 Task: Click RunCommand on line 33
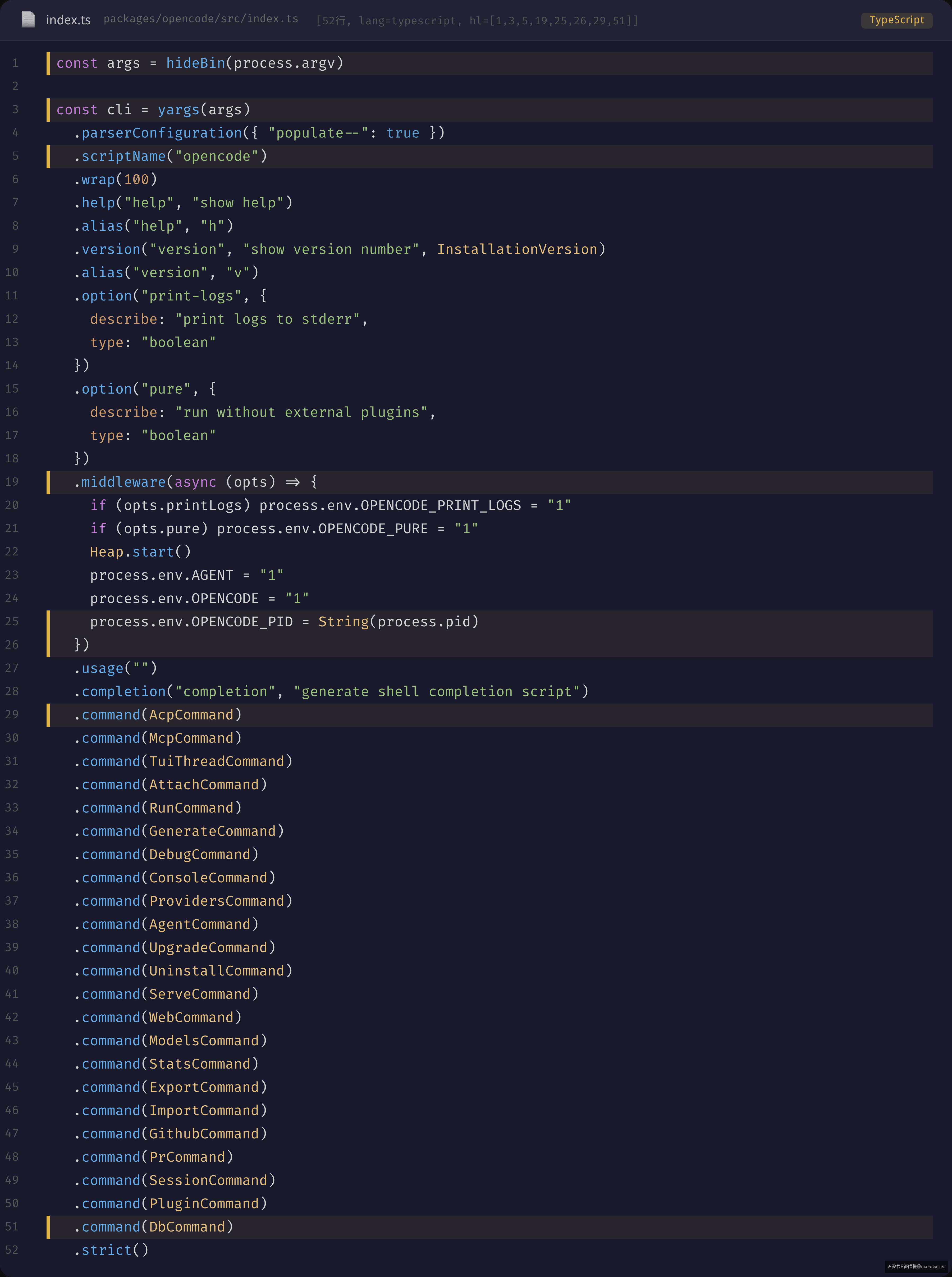(x=191, y=808)
